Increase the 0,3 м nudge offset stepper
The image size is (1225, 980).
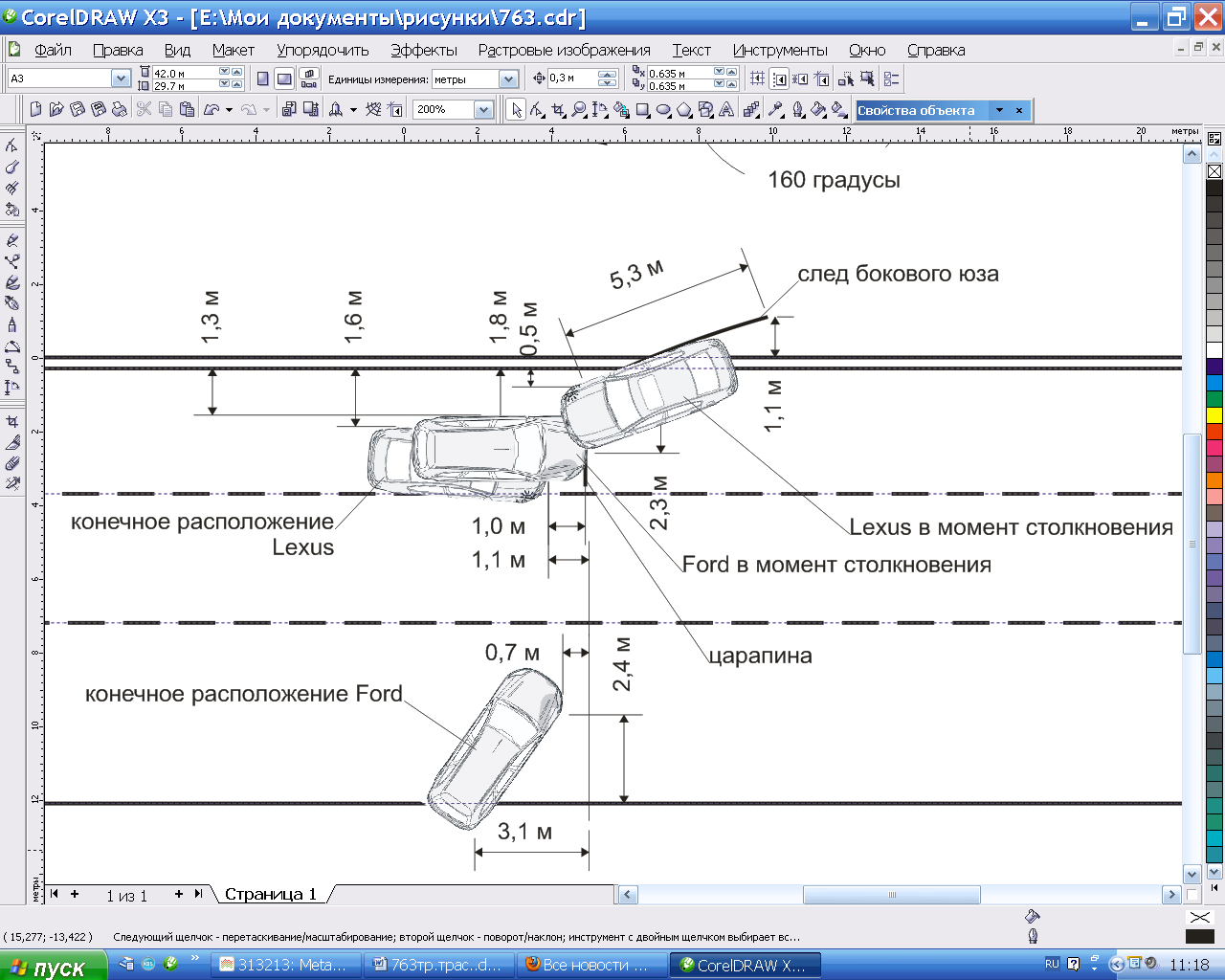607,74
